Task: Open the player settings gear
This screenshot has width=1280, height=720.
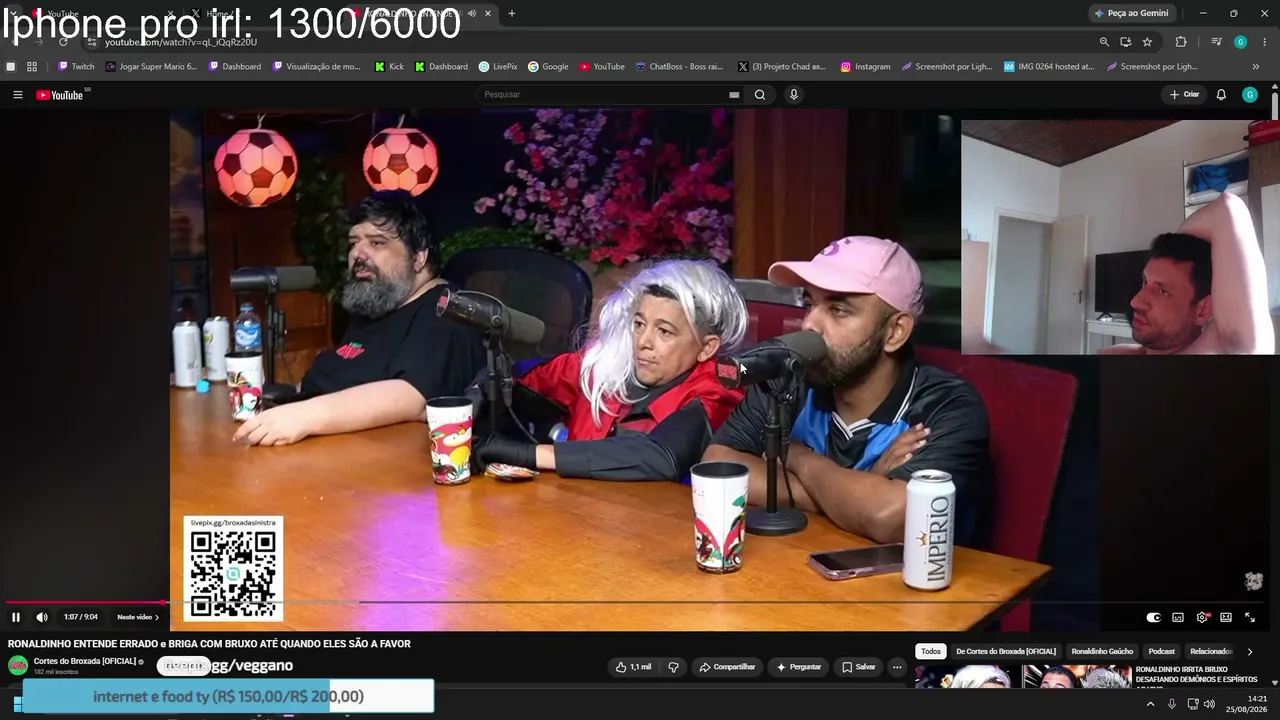Action: click(1202, 617)
